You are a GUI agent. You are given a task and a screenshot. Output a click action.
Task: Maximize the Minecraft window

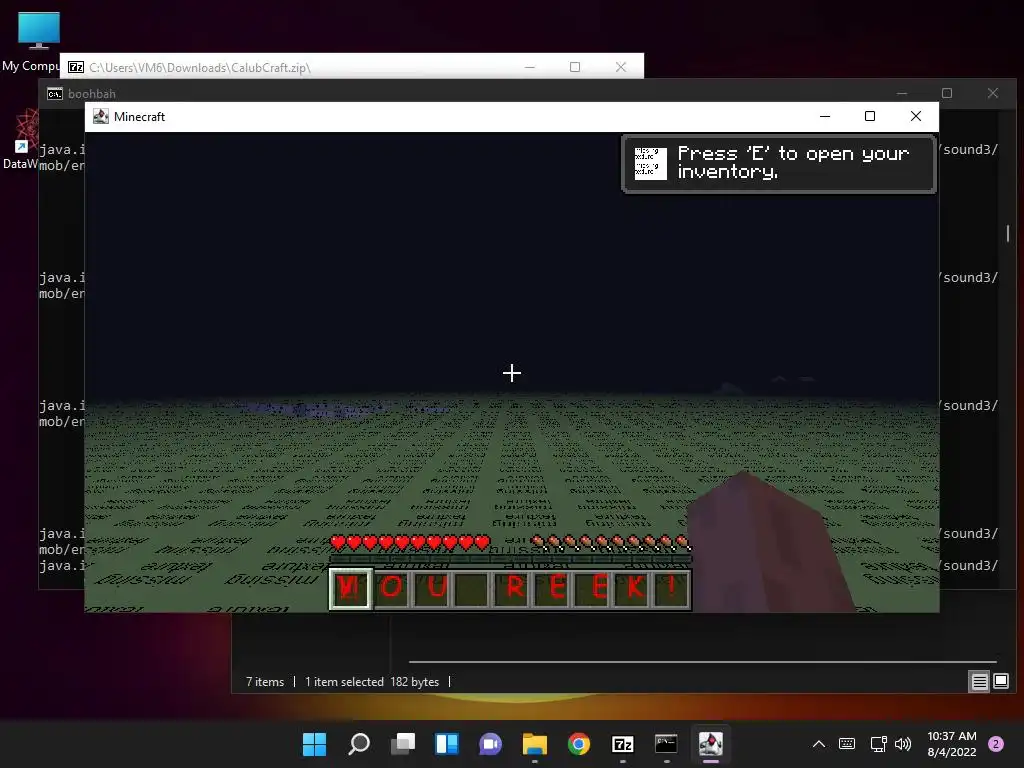[x=870, y=116]
